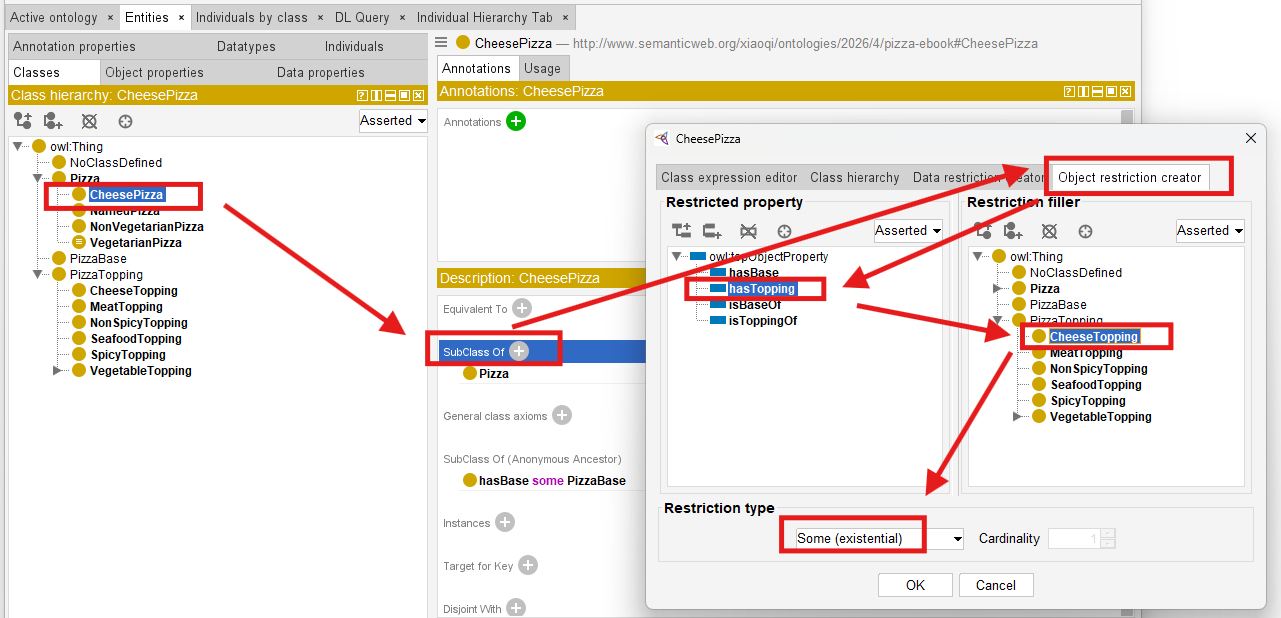1281x618 pixels.
Task: Click hasBase some PizzaBase axiom
Action: coord(552,481)
